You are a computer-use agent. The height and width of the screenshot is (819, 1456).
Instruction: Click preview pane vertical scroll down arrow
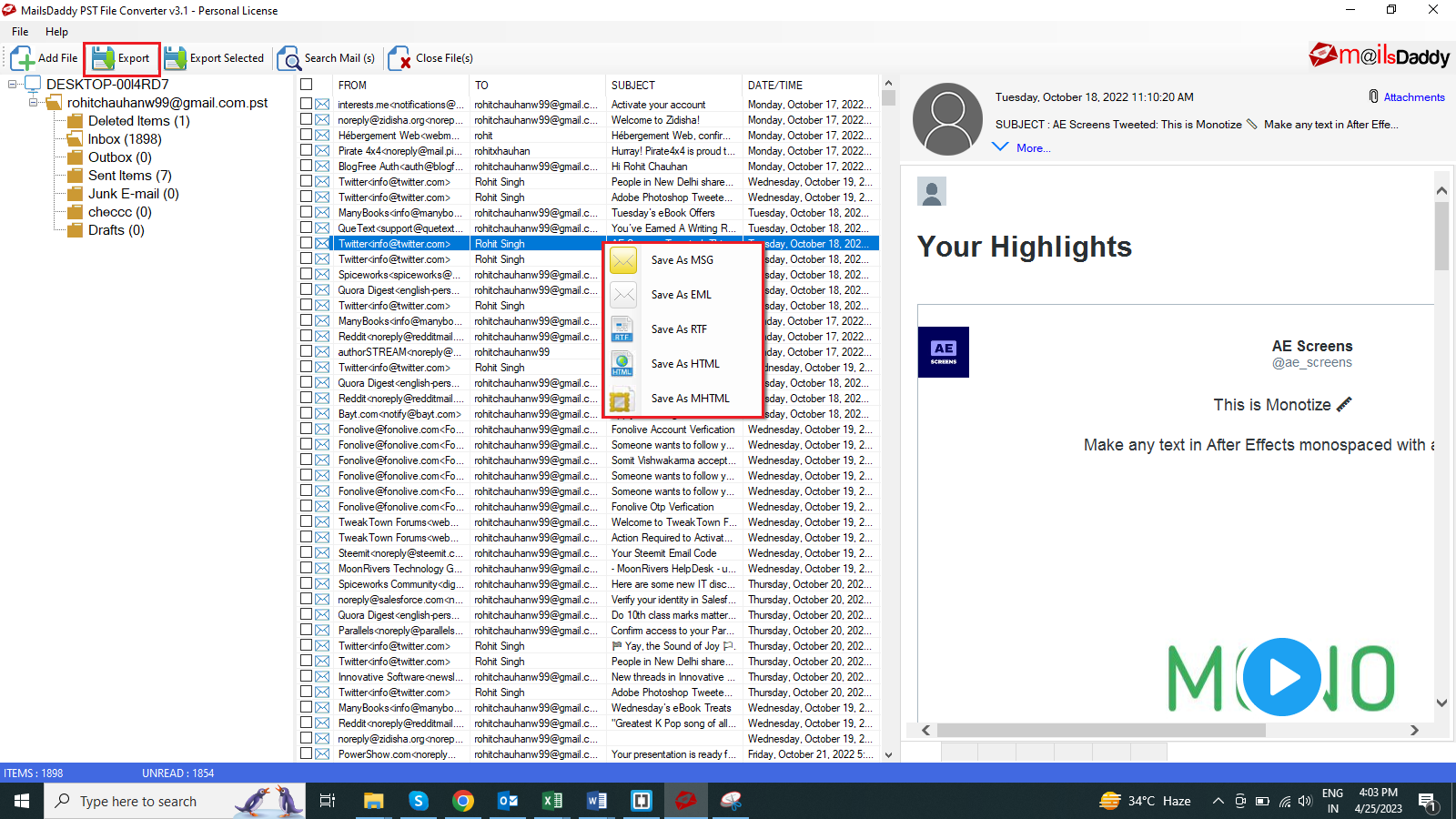pos(1441,703)
